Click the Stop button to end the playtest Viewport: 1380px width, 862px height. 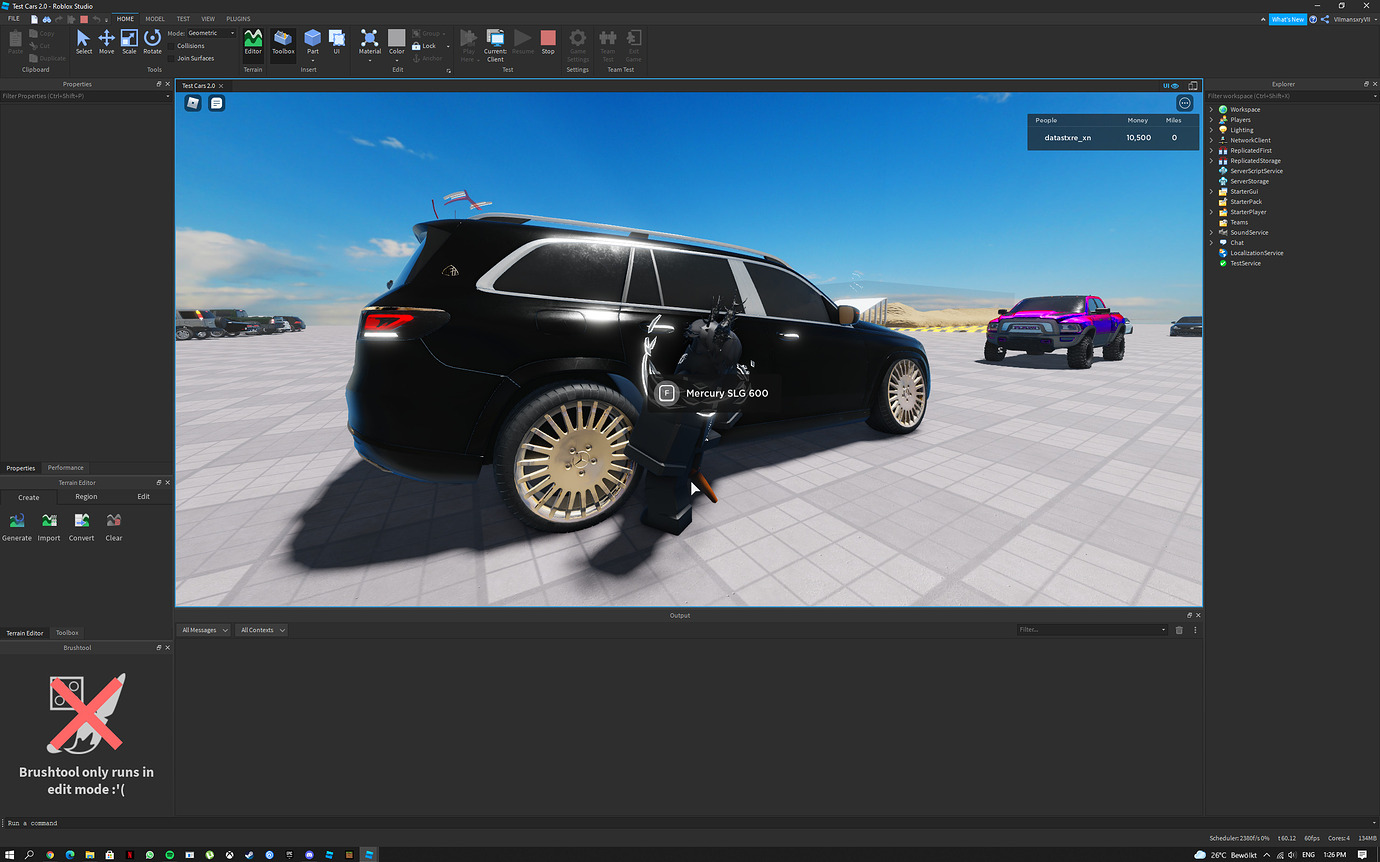(x=547, y=40)
